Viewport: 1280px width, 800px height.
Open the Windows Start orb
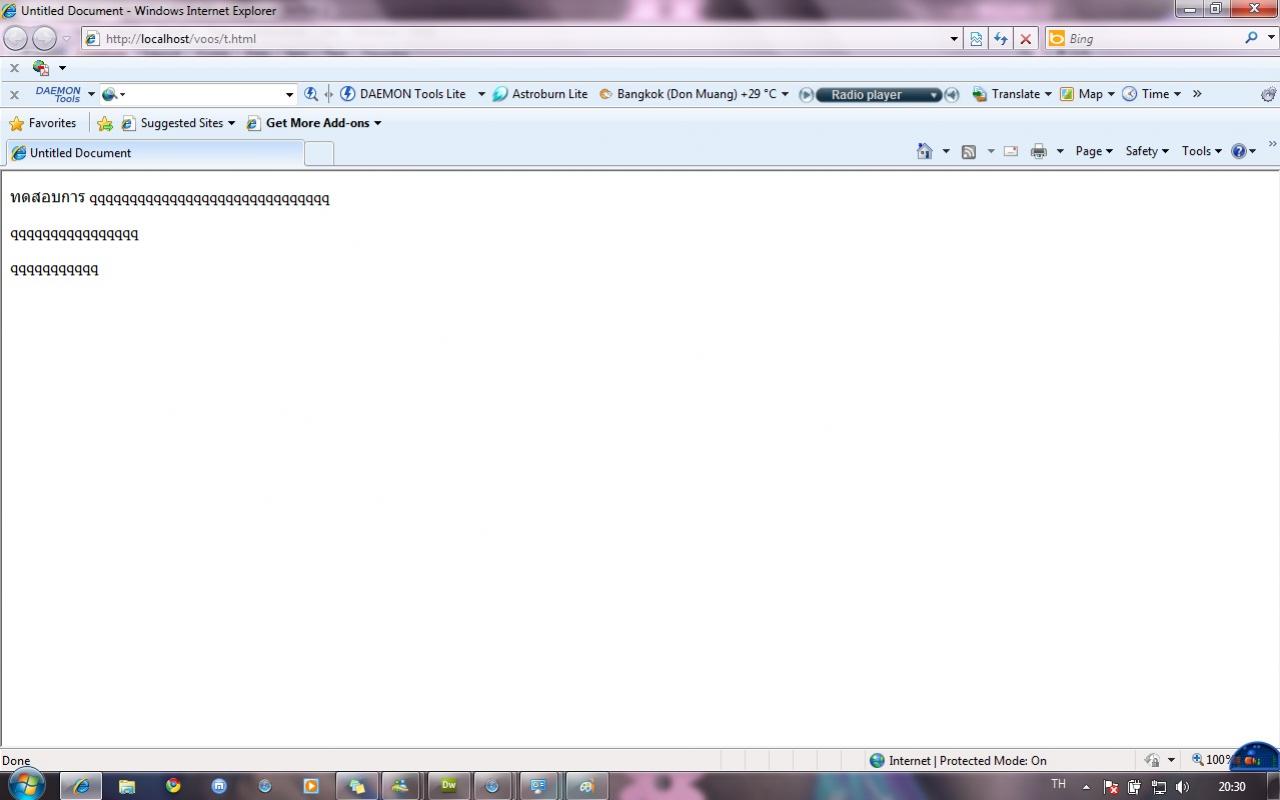pos(27,785)
